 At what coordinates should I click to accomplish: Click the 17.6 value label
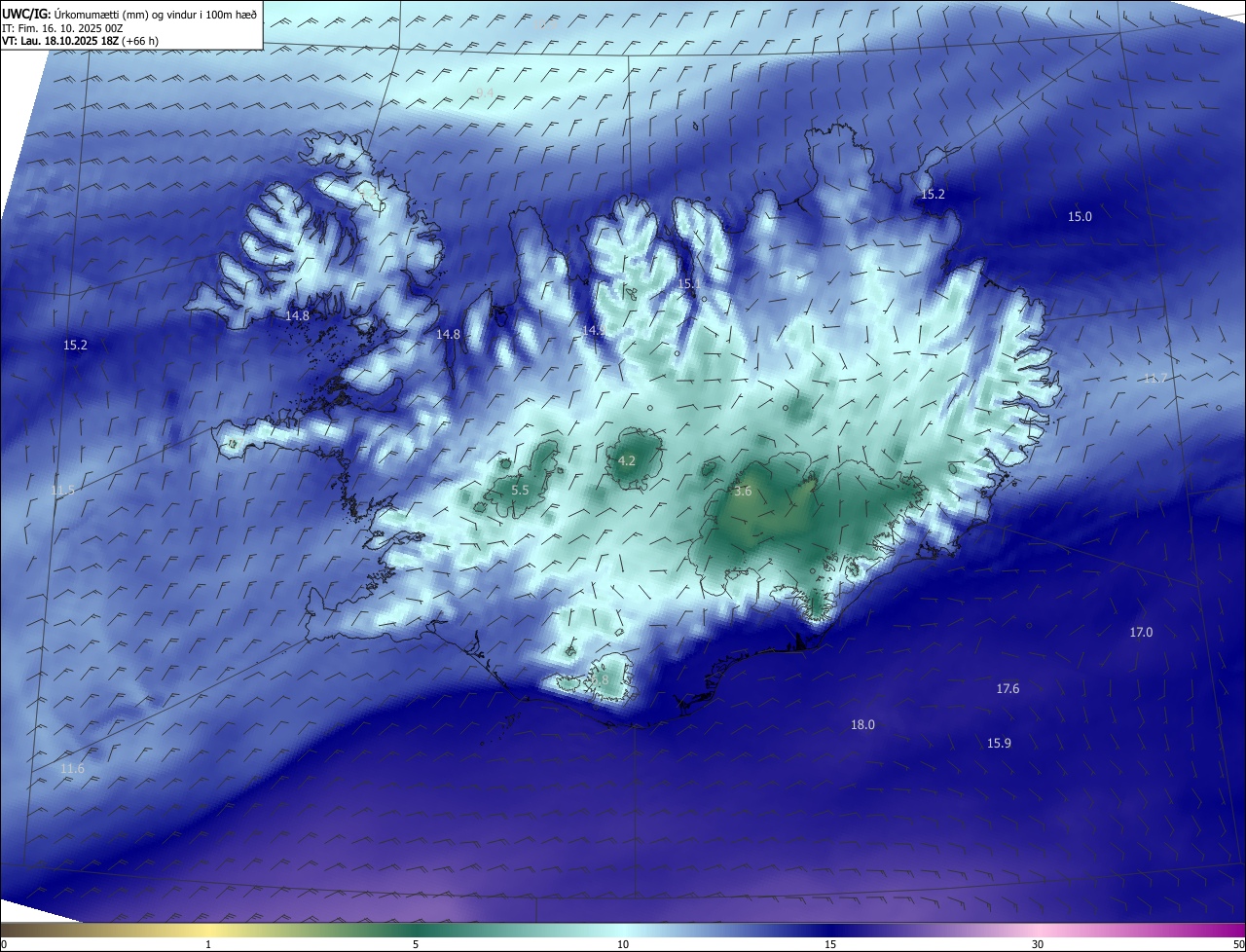click(x=1008, y=689)
